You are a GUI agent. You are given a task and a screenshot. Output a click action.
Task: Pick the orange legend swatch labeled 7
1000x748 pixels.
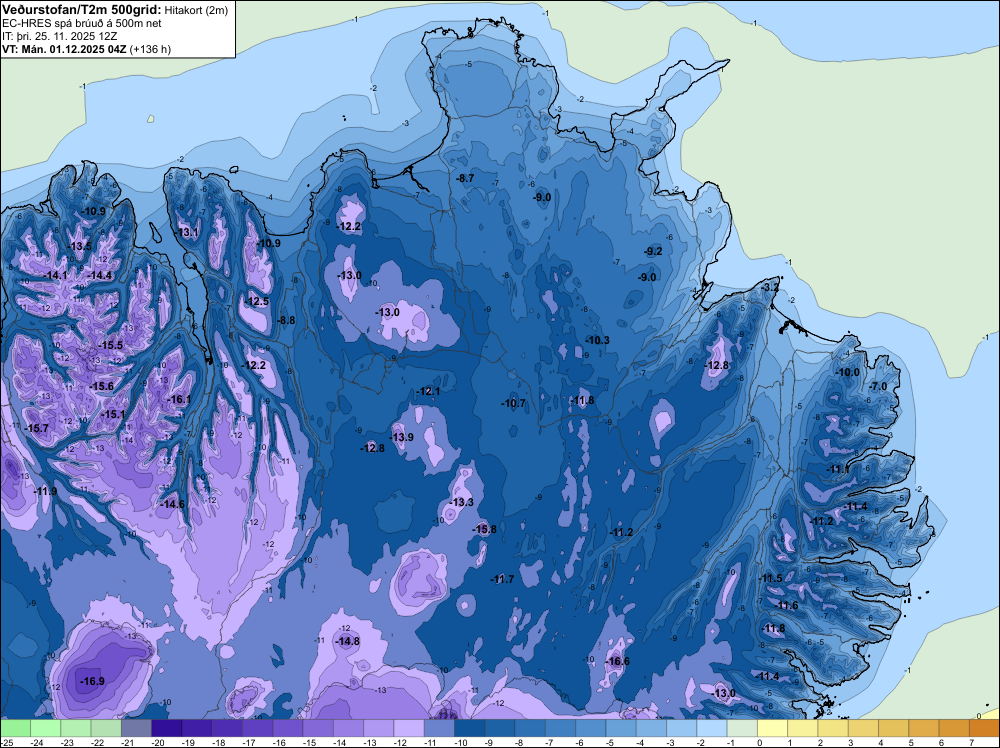point(985,728)
